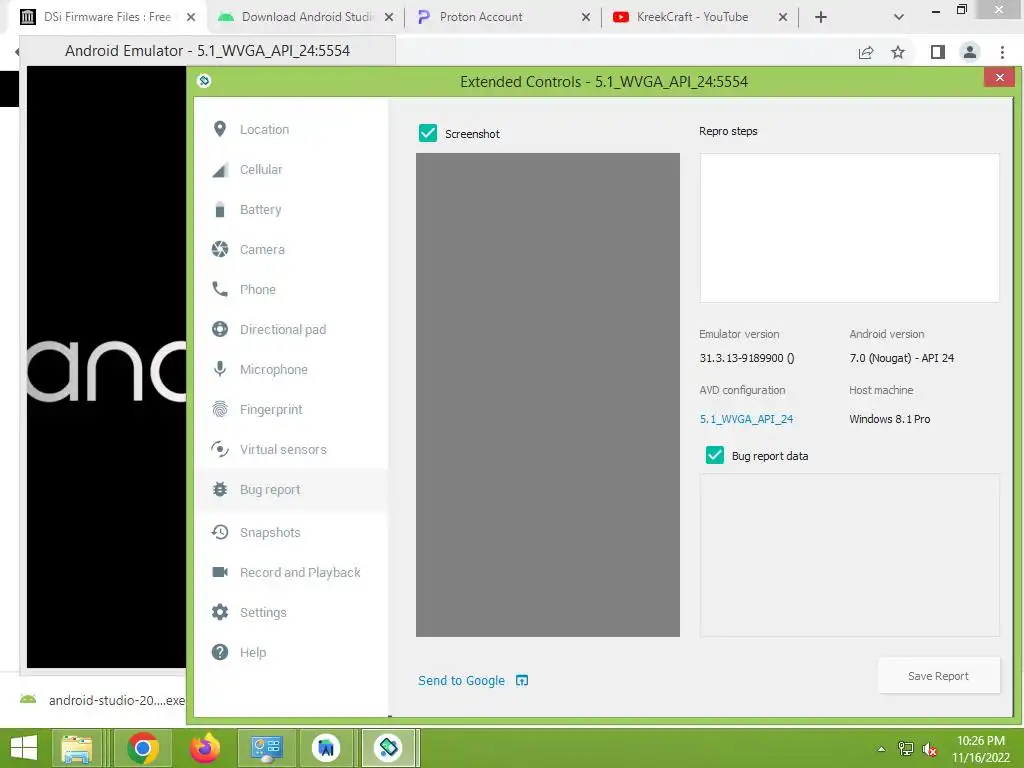Switch to Download Android Studio tab
Viewport: 1024px width, 768px height.
pos(307,17)
